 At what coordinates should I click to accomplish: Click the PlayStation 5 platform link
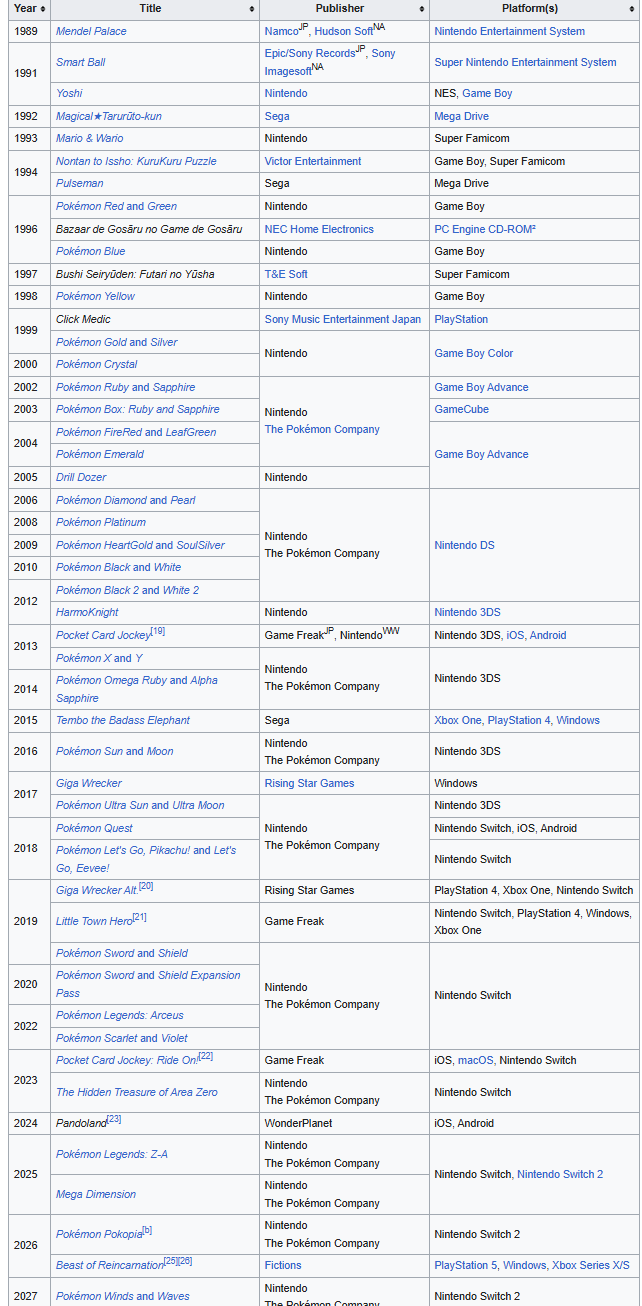pyautogui.click(x=465, y=1265)
